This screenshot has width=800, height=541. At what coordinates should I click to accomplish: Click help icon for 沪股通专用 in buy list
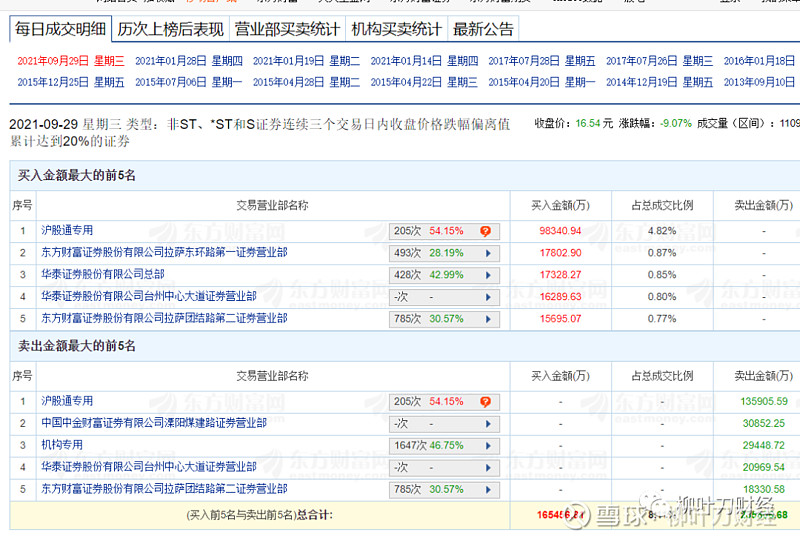click(x=485, y=231)
